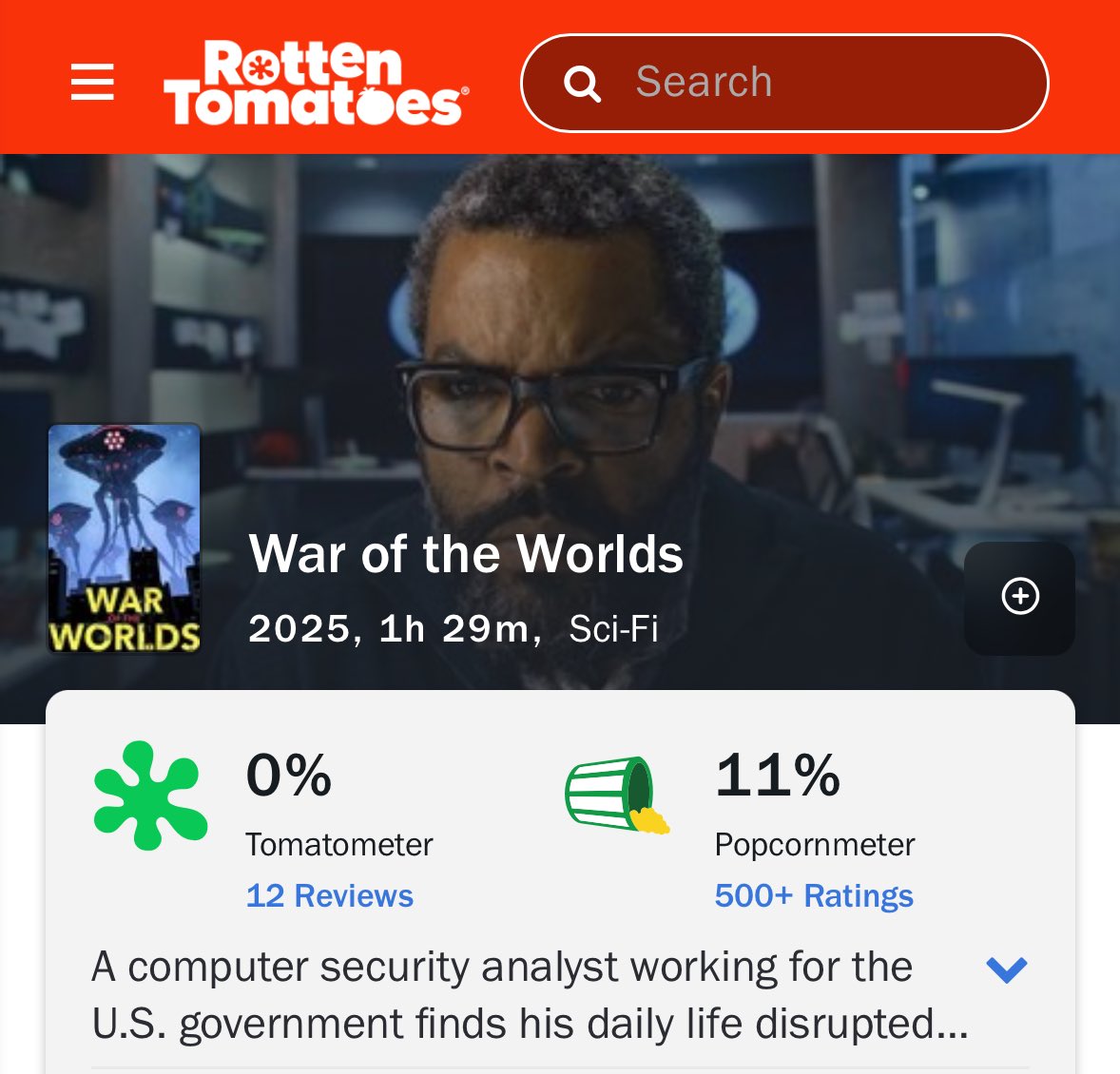Screen dimensions: 1120x1074
Task: Open the War of the Worlds poster thumbnail
Action: 125,539
